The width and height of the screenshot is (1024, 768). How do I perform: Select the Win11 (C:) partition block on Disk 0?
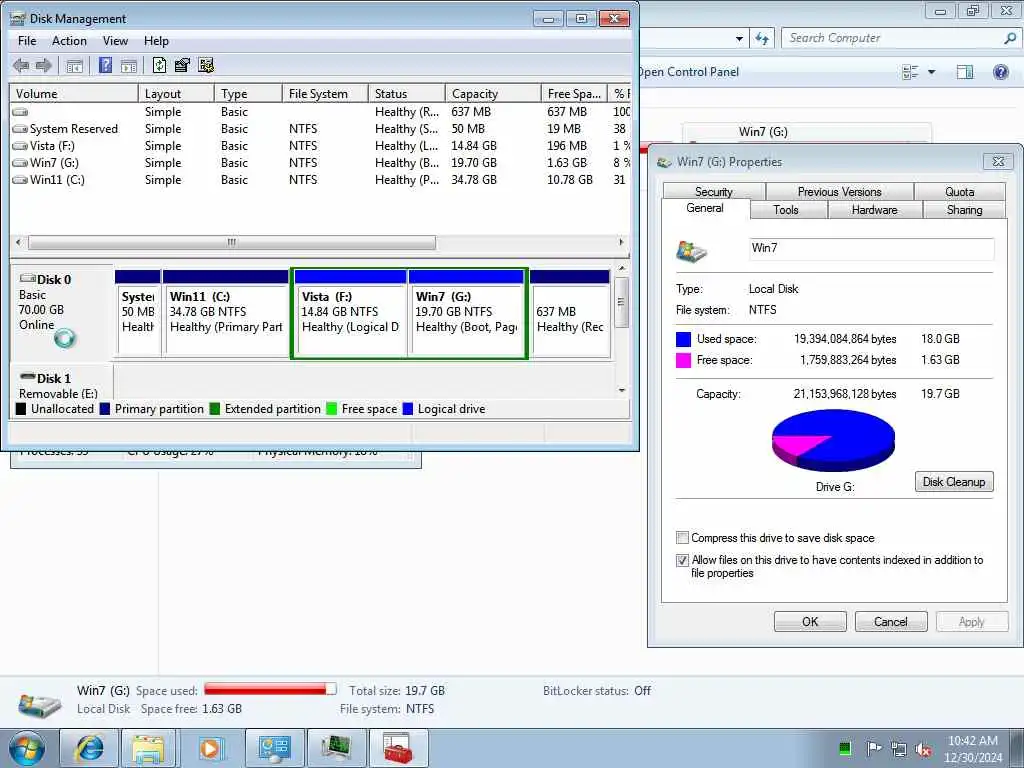coord(226,313)
